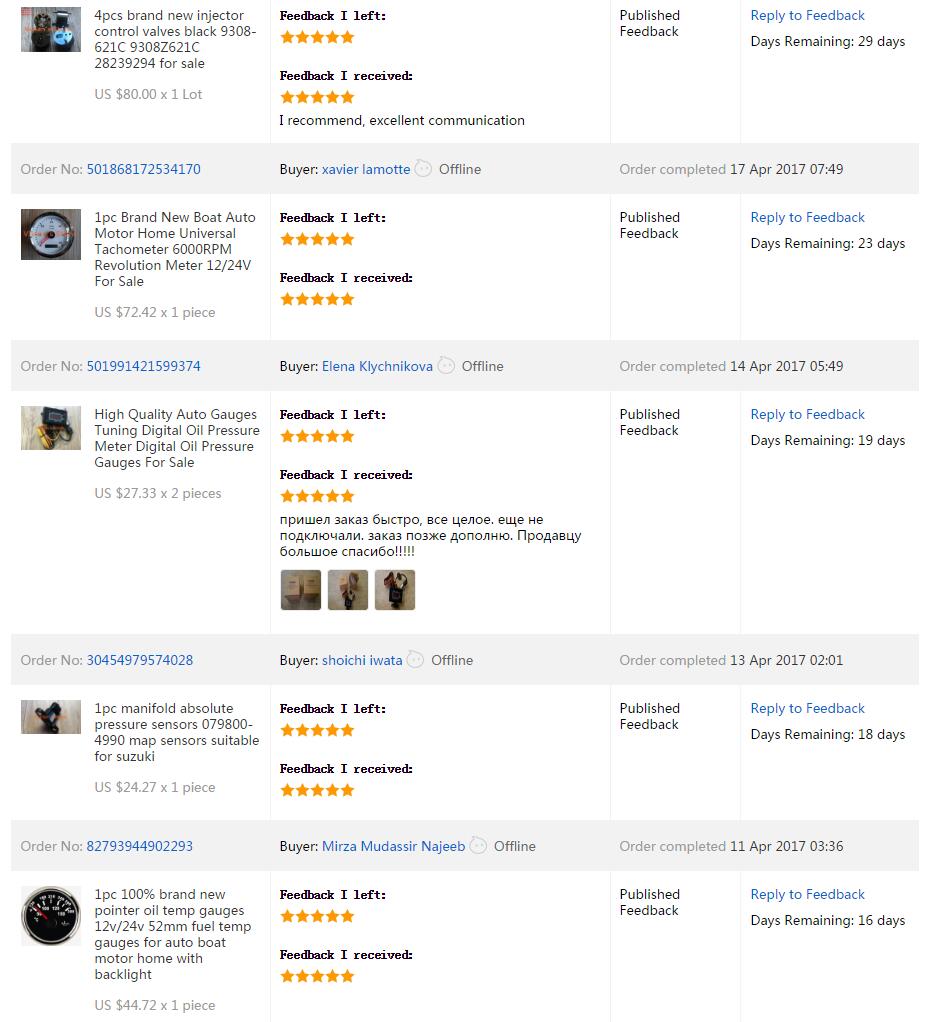View first feedback photo from Elena's review

(301, 590)
